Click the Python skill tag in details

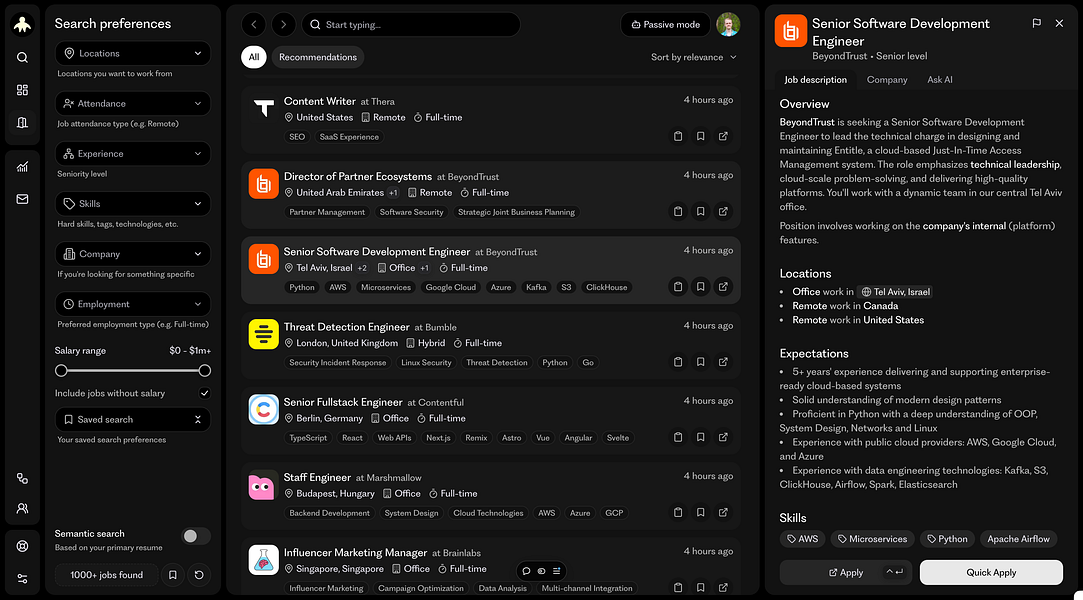(x=947, y=539)
